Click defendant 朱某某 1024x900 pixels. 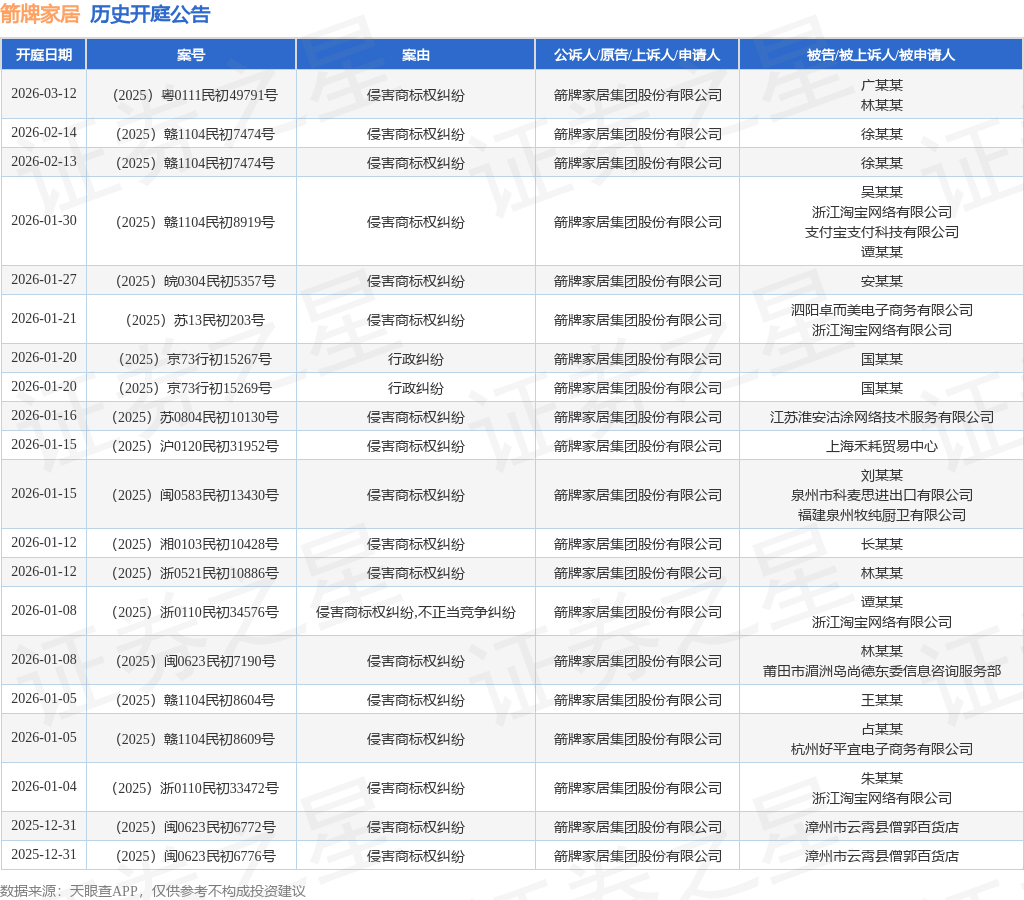pyautogui.click(x=882, y=778)
